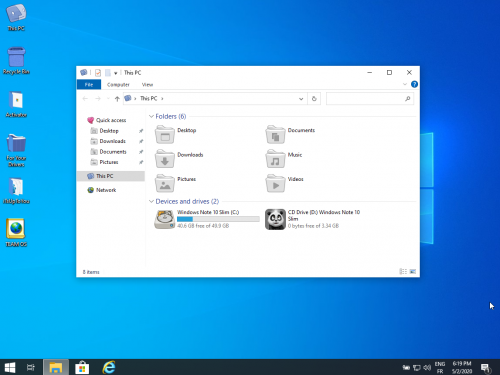The height and width of the screenshot is (375, 500).
Task: Click This PC in the address bar
Action: (x=148, y=98)
